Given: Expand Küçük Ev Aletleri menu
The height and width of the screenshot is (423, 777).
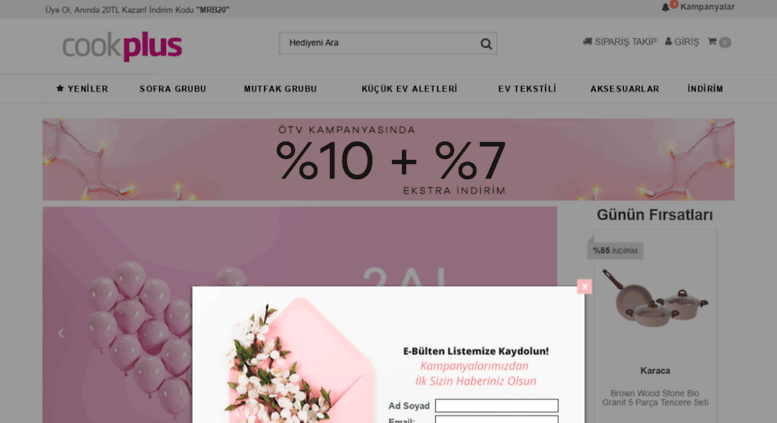Looking at the screenshot, I should (409, 89).
